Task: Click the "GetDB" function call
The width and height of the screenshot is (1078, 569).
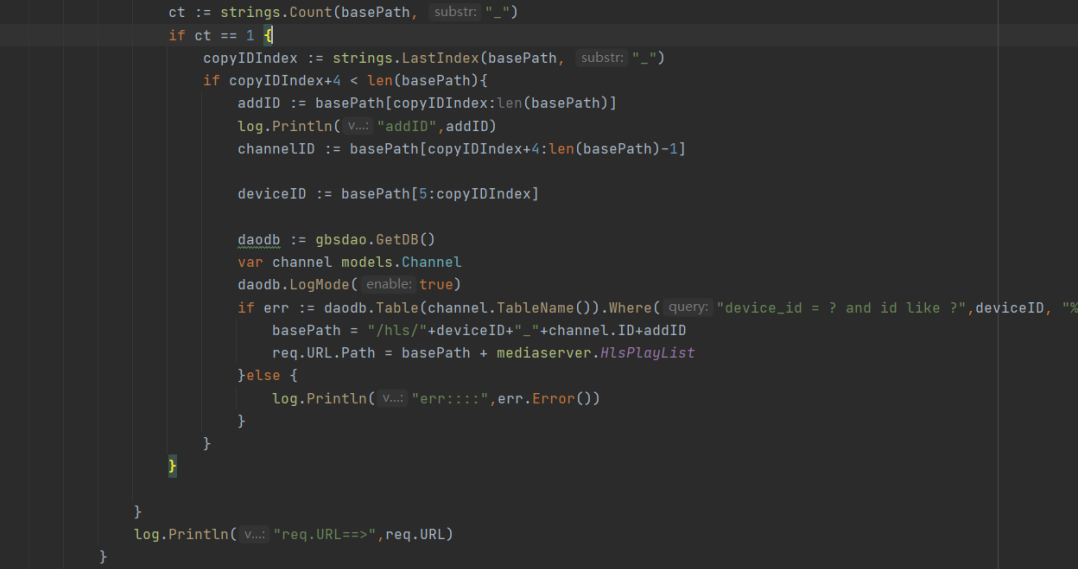Action: pos(397,239)
